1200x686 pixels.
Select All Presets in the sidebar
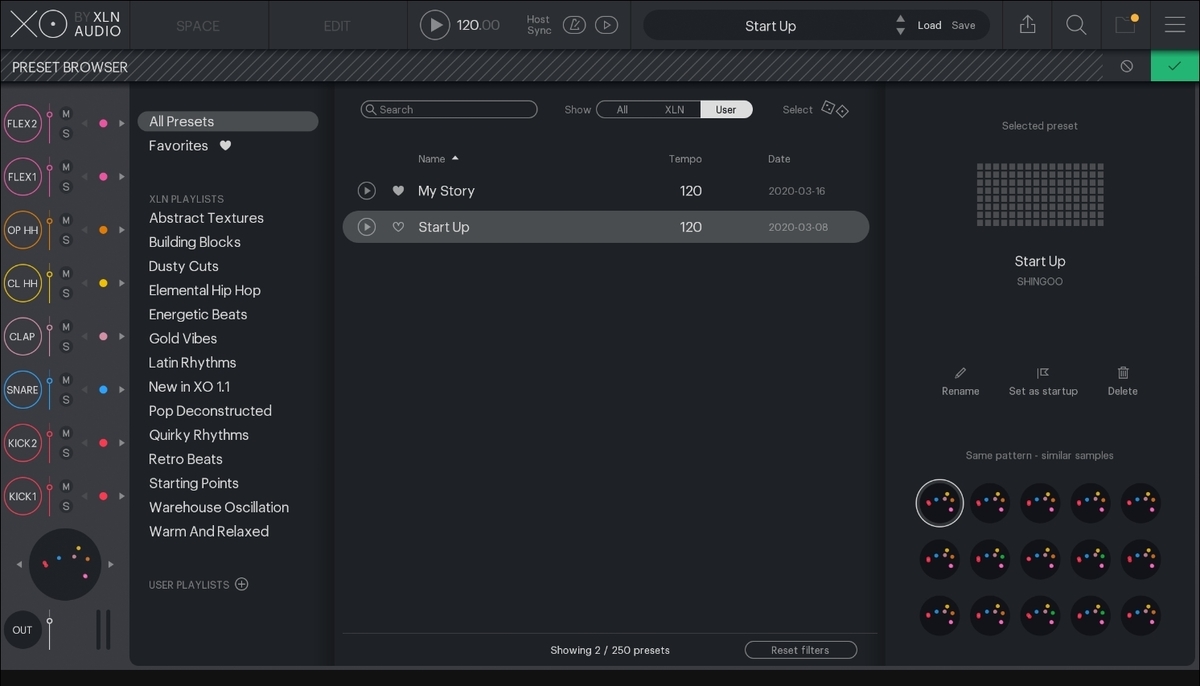[x=227, y=121]
